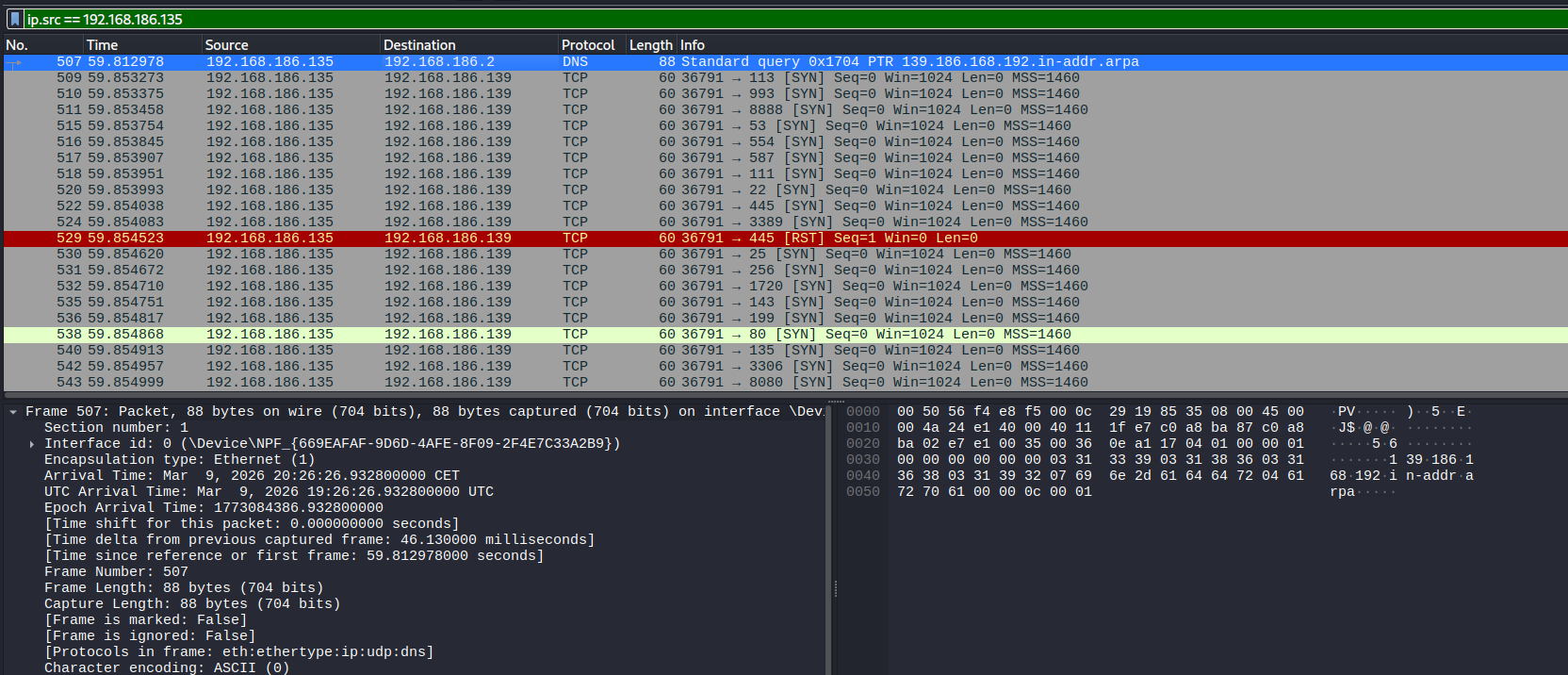This screenshot has width=1568, height=675.
Task: Sort by the Time column header
Action: [x=142, y=44]
